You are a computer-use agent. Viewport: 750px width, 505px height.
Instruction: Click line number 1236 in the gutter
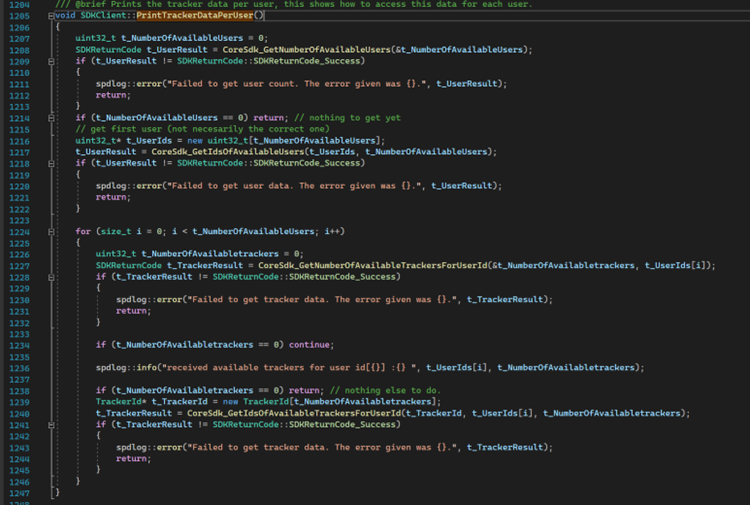click(x=19, y=369)
